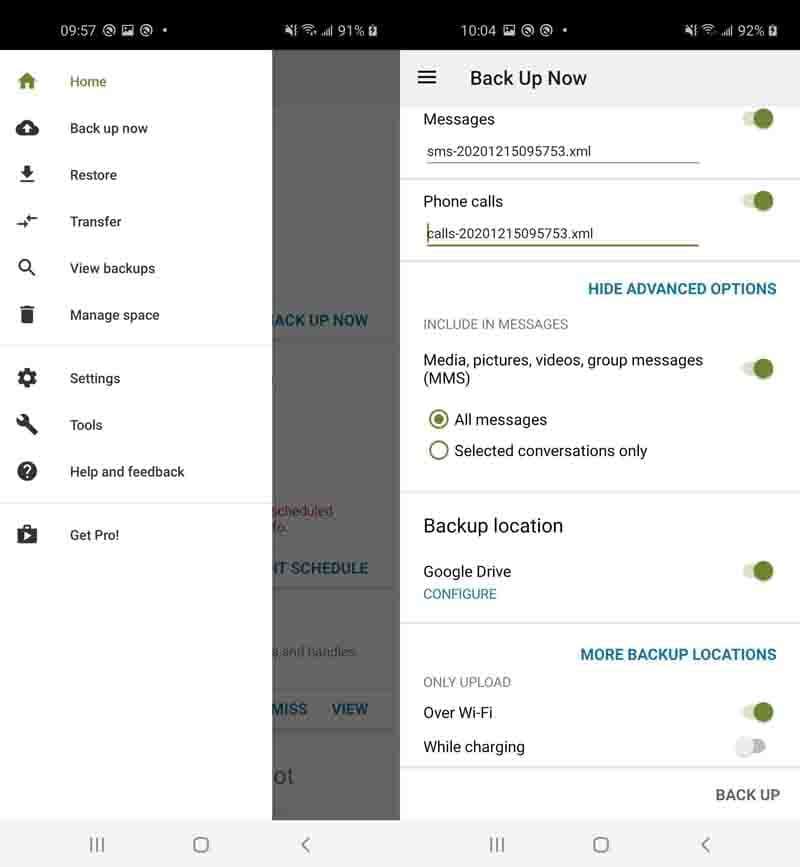Click the Manage space trash icon

(x=27, y=314)
